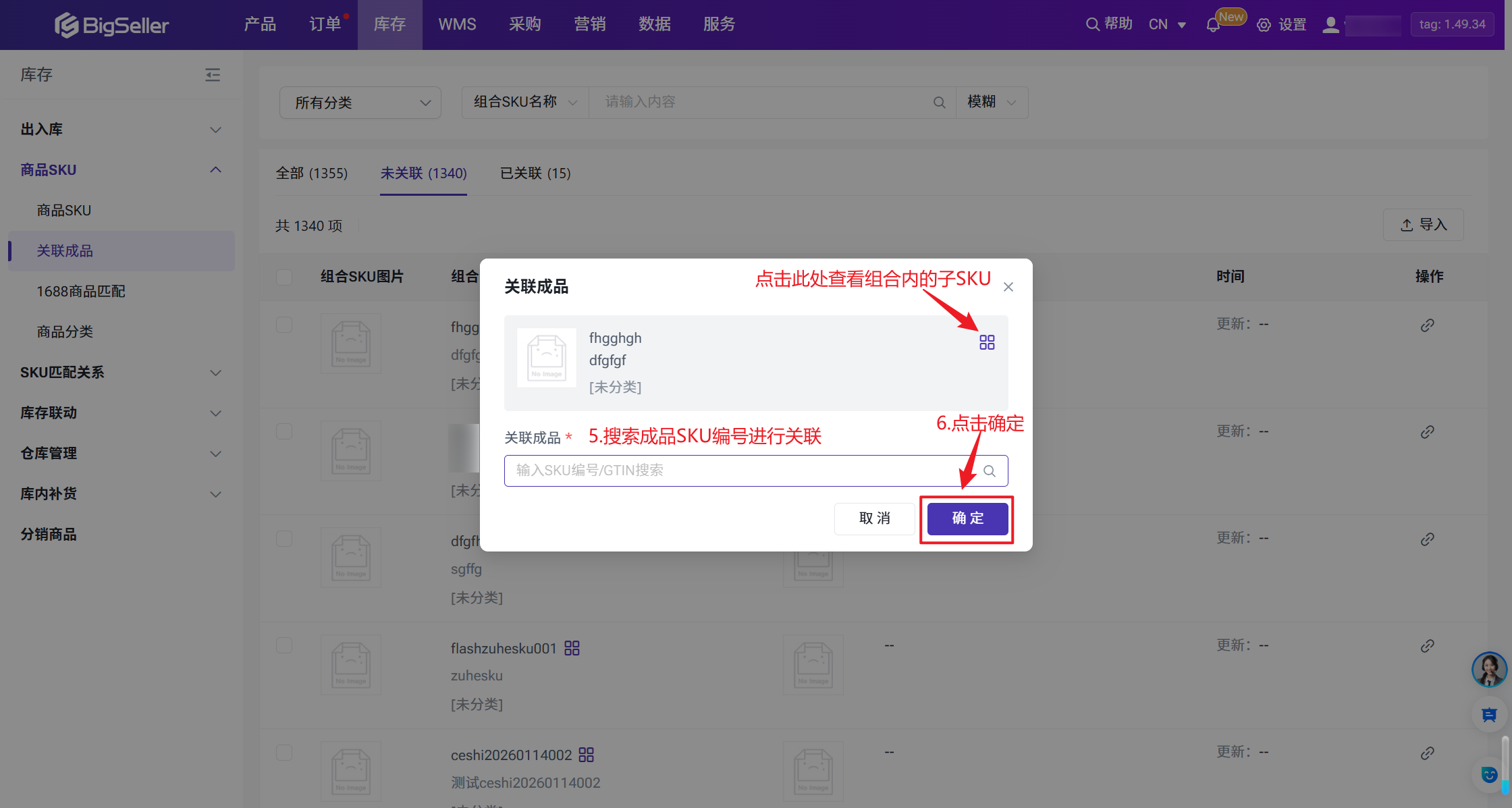This screenshot has width=1512, height=808.
Task: Click 取消 button in dialog
Action: (x=874, y=518)
